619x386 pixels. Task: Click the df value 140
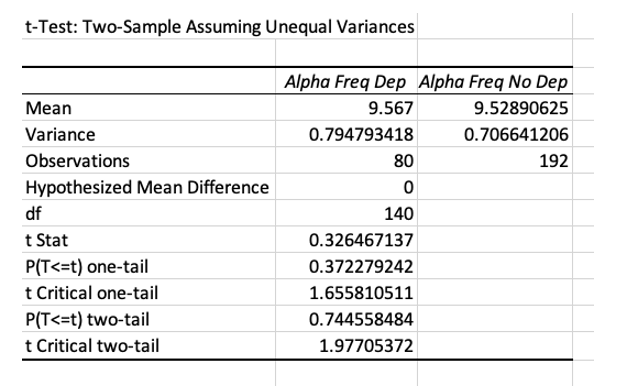pos(346,214)
